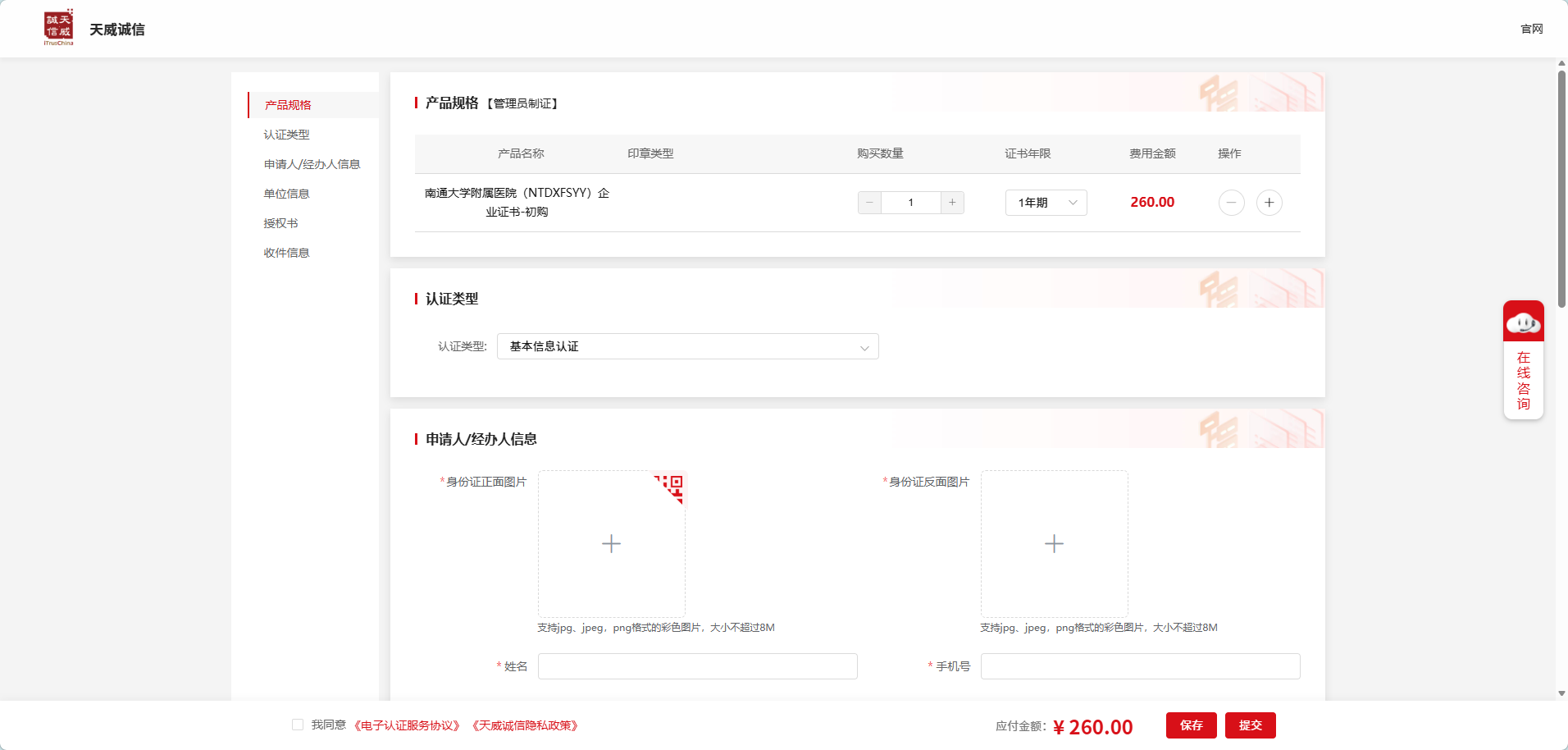Focus the 姓名 input field
The width and height of the screenshot is (1568, 750).
coord(697,666)
